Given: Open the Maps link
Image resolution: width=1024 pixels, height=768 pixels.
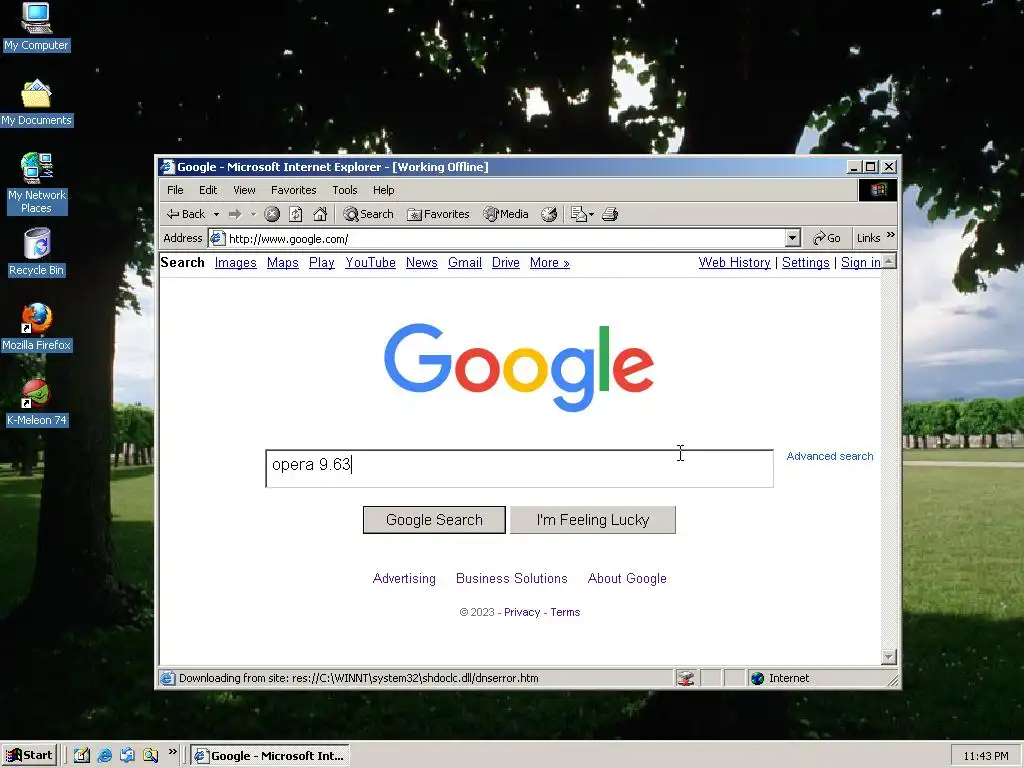Looking at the screenshot, I should pos(283,263).
